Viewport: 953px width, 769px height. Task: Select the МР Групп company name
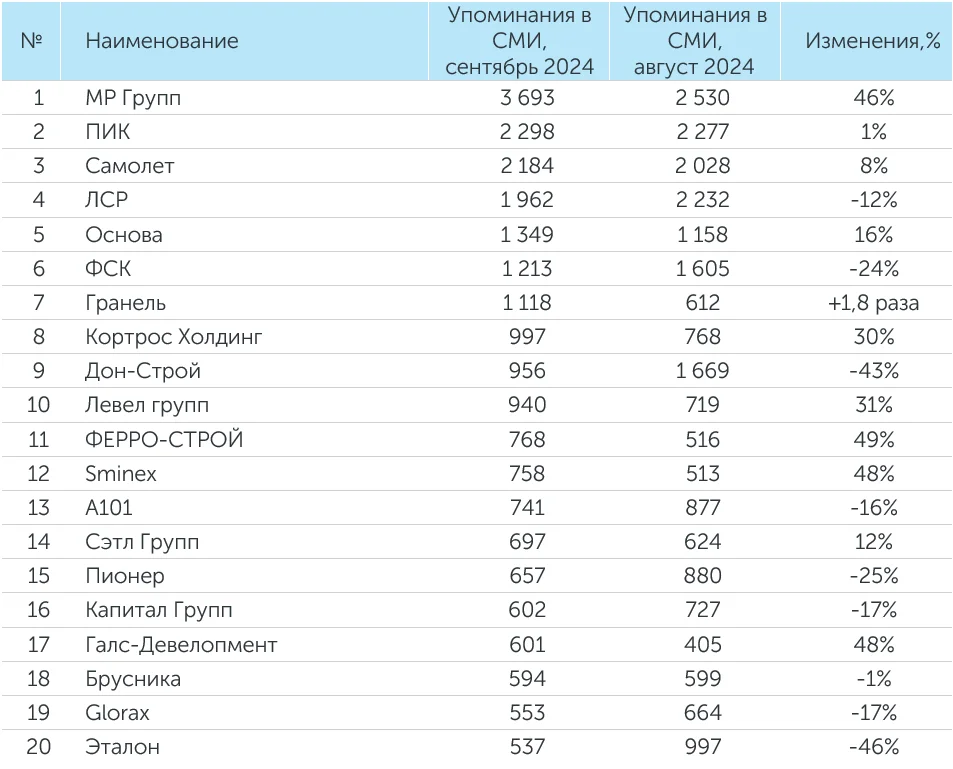(x=134, y=97)
